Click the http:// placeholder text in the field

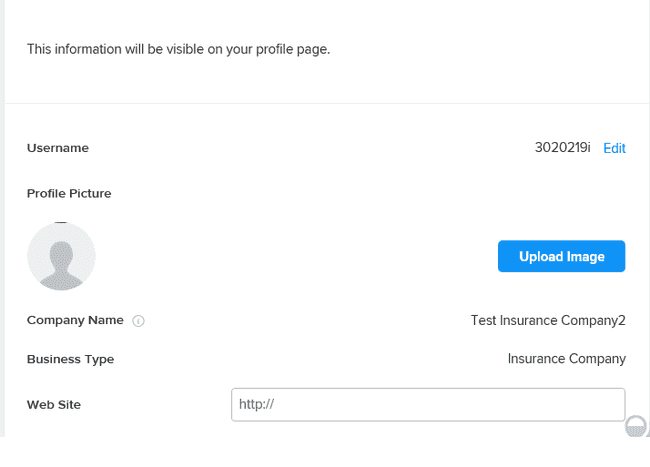pyautogui.click(x=256, y=405)
